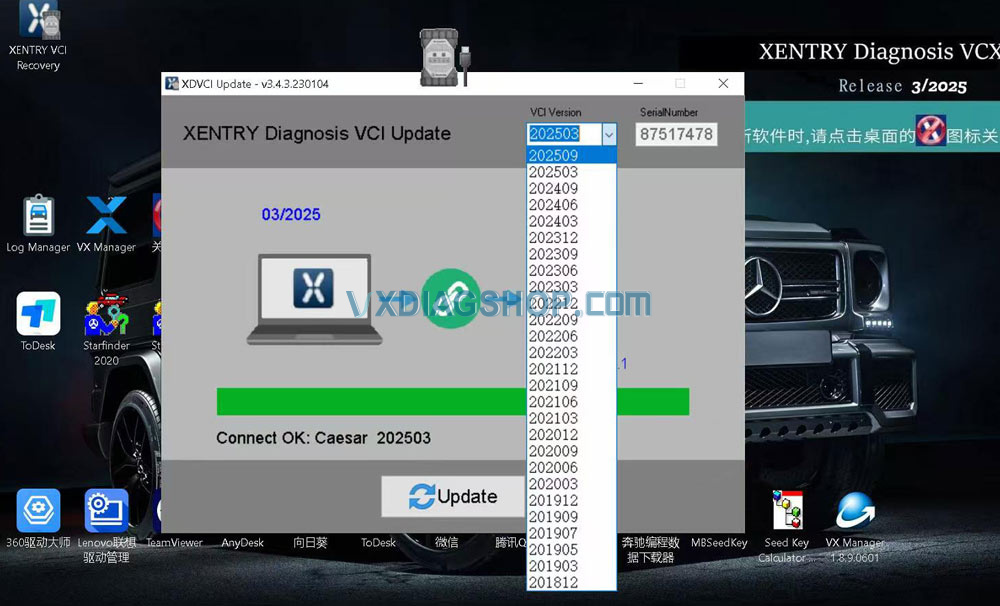The image size is (1000, 606).
Task: Pick 202103 from the dropdown list
Action: (571, 418)
